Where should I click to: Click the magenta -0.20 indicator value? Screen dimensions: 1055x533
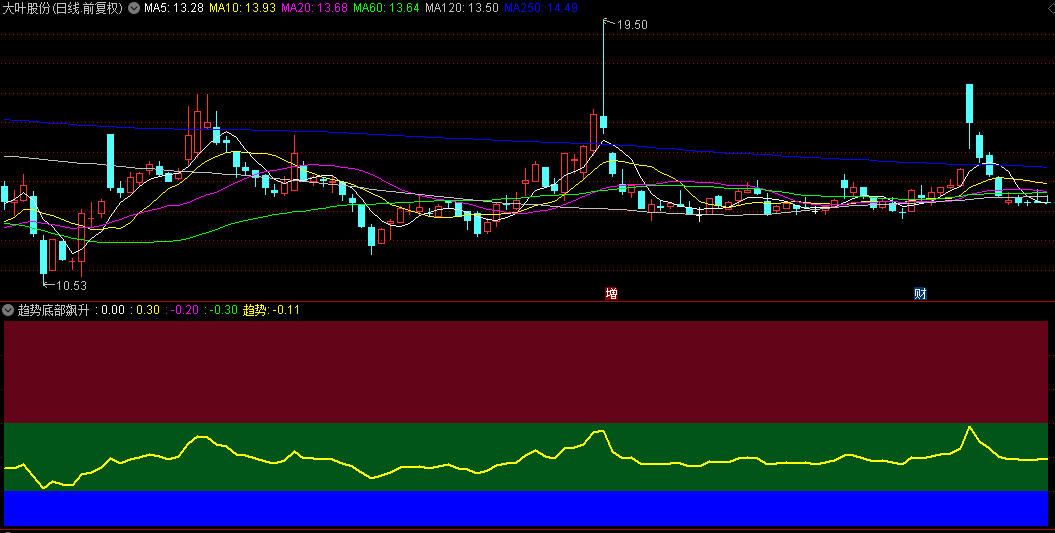click(x=185, y=310)
